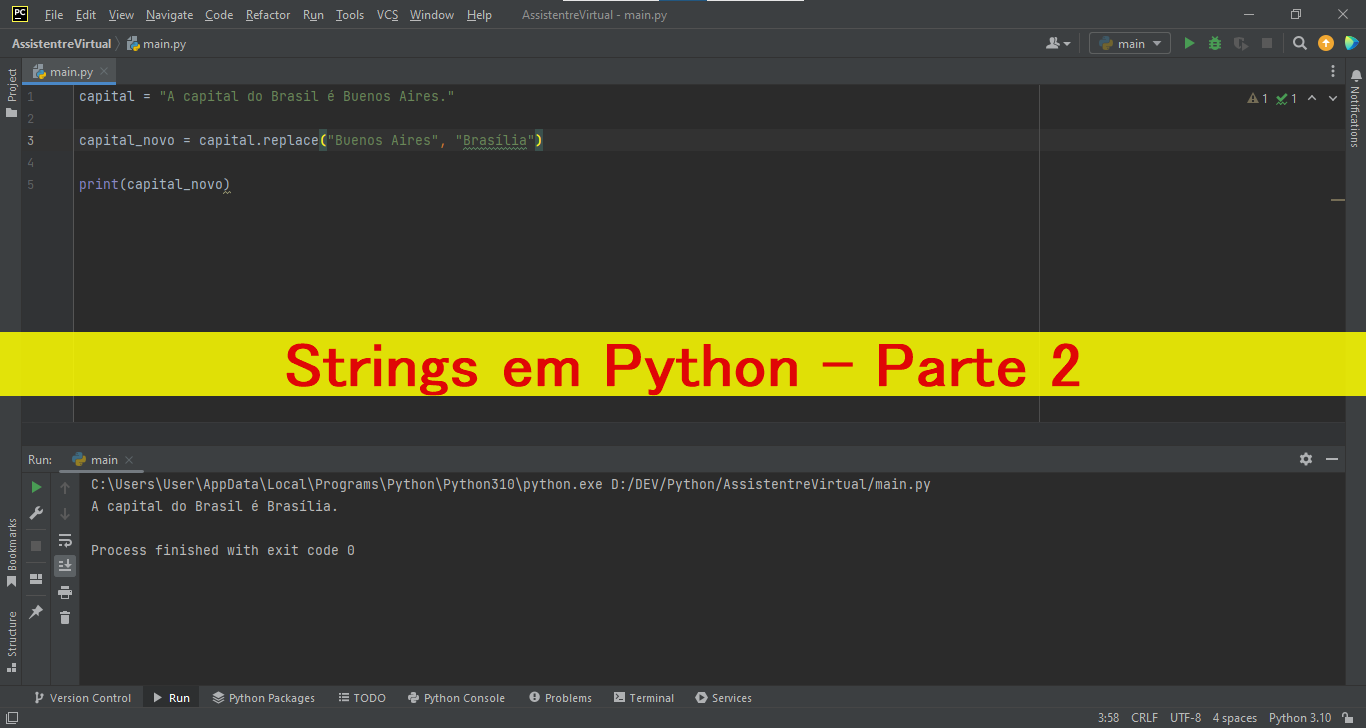
Task: Open the Python Packages tool window
Action: click(x=263, y=697)
